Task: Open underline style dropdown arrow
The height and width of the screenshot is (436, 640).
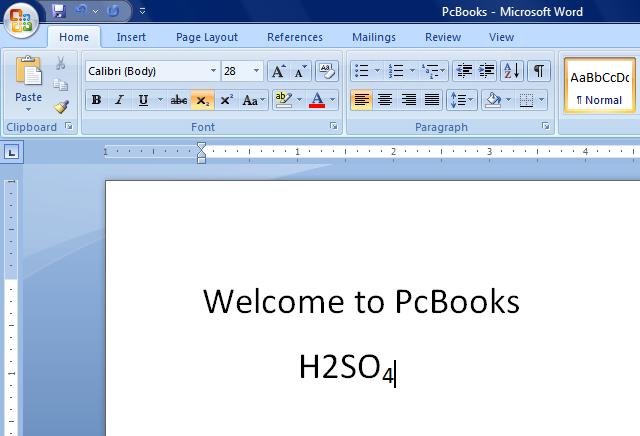Action: pyautogui.click(x=160, y=100)
